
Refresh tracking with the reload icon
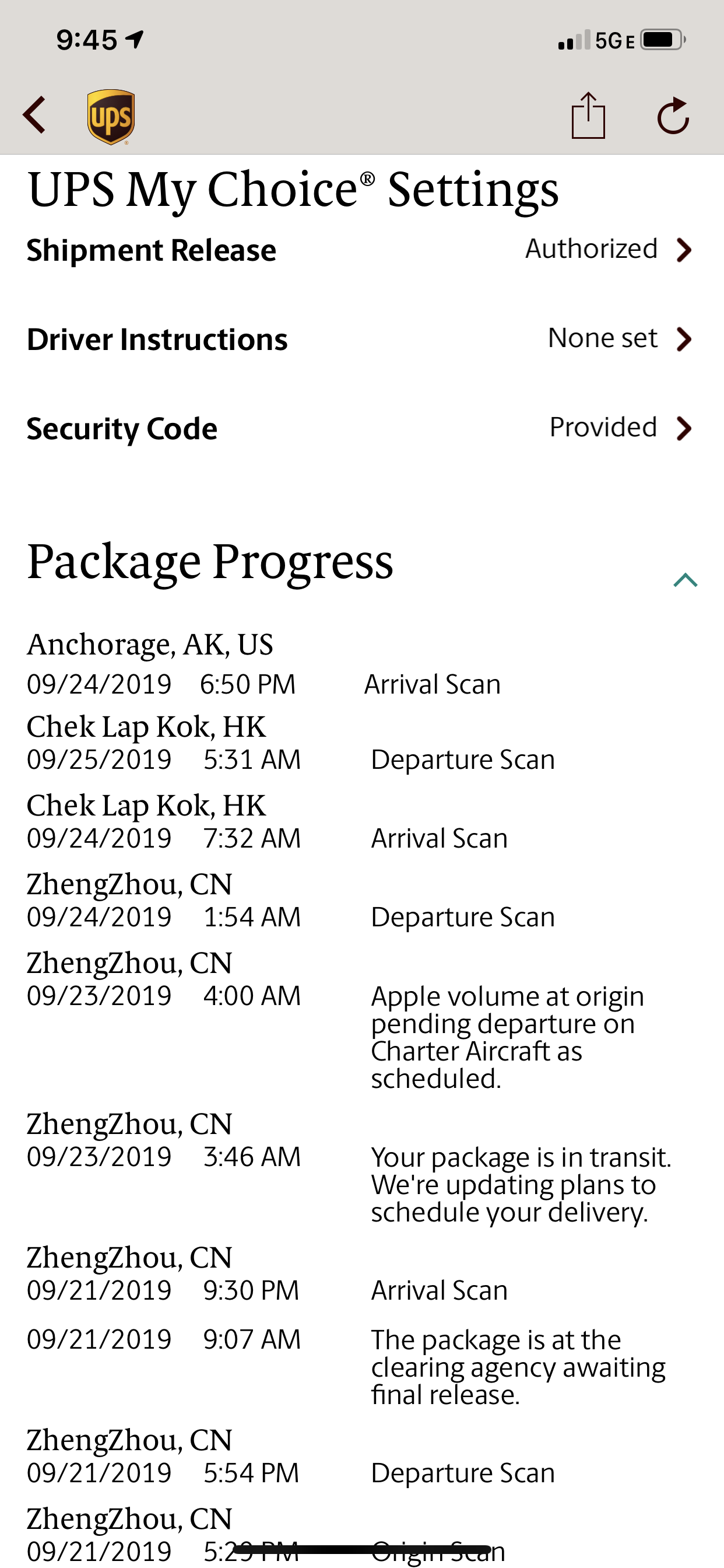coord(673,115)
